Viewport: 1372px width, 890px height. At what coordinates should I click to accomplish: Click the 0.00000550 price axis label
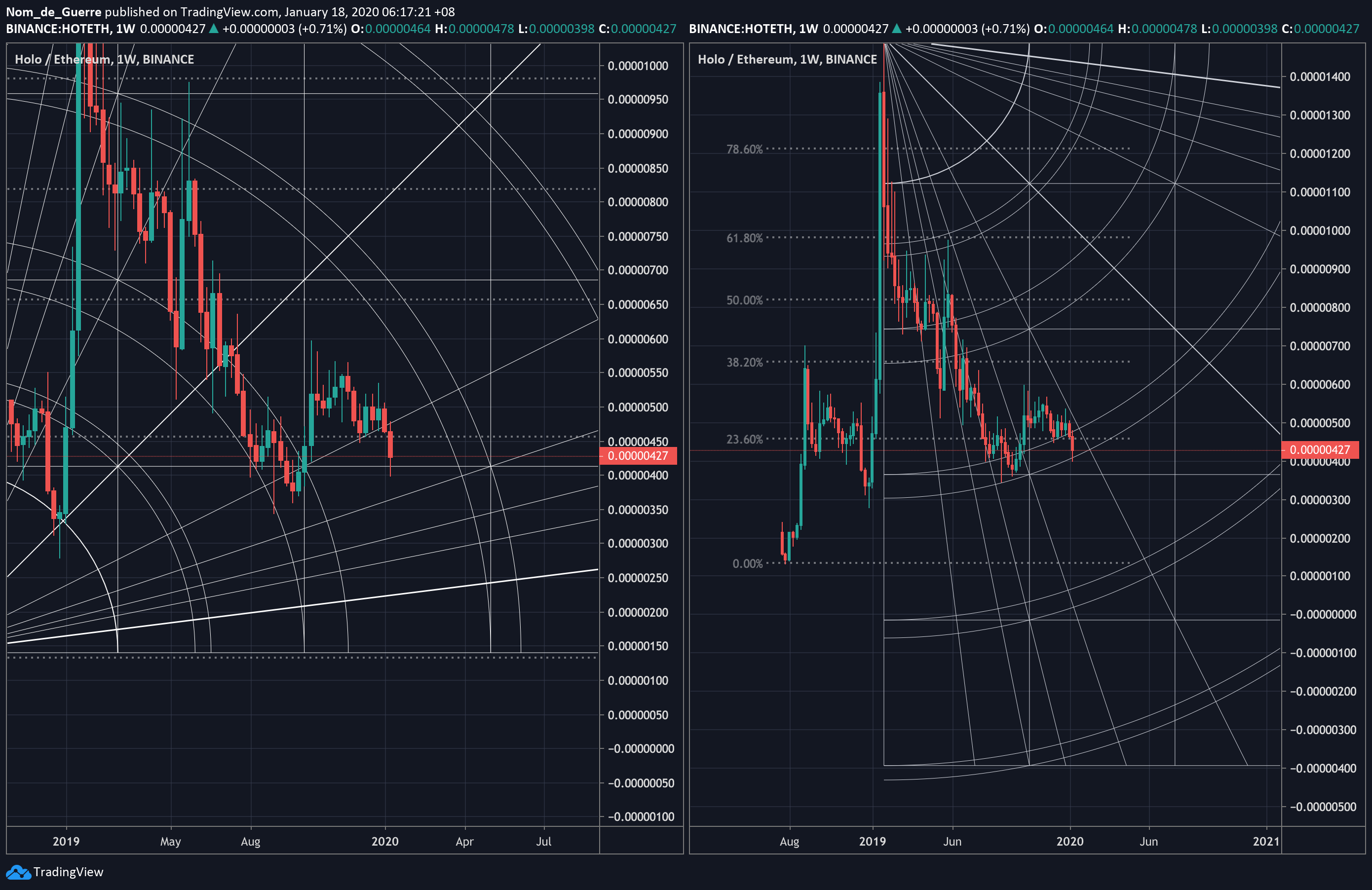click(638, 373)
